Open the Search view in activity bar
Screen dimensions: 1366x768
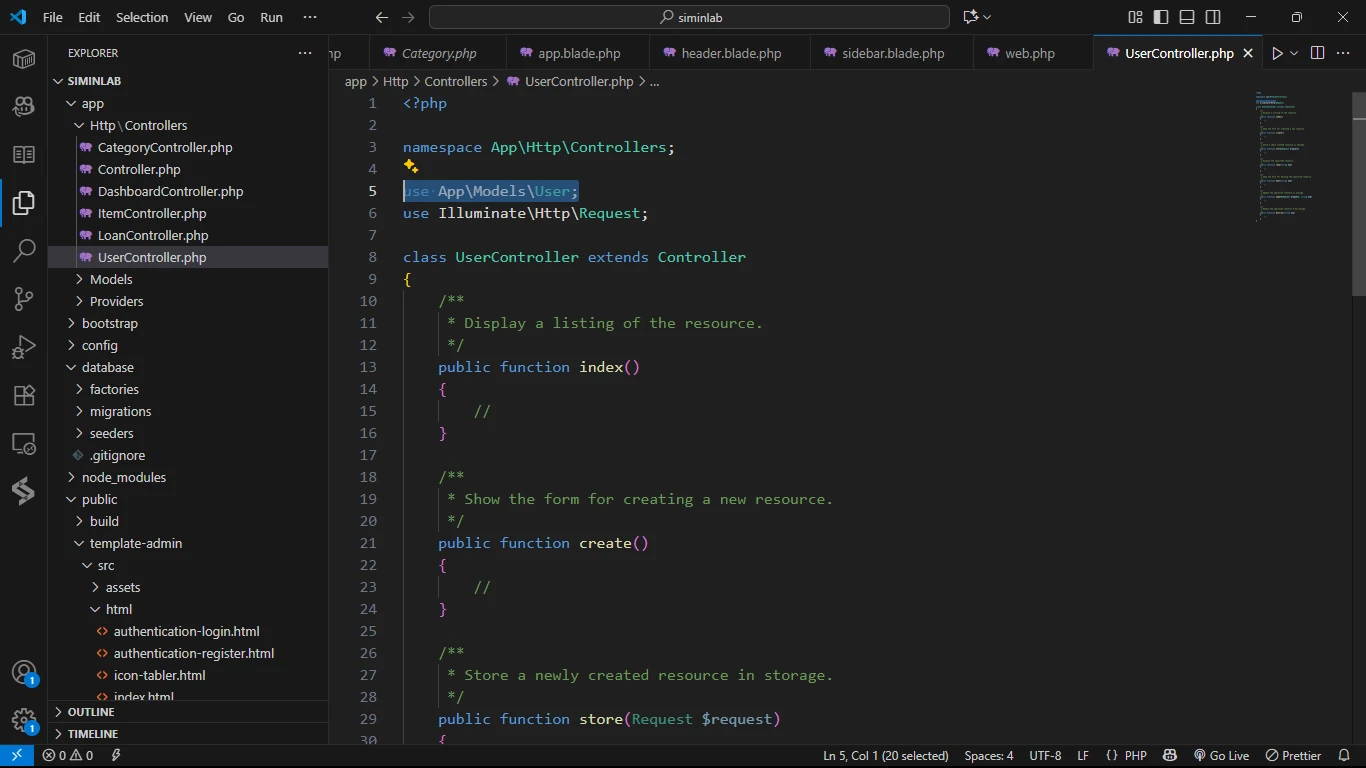[24, 251]
